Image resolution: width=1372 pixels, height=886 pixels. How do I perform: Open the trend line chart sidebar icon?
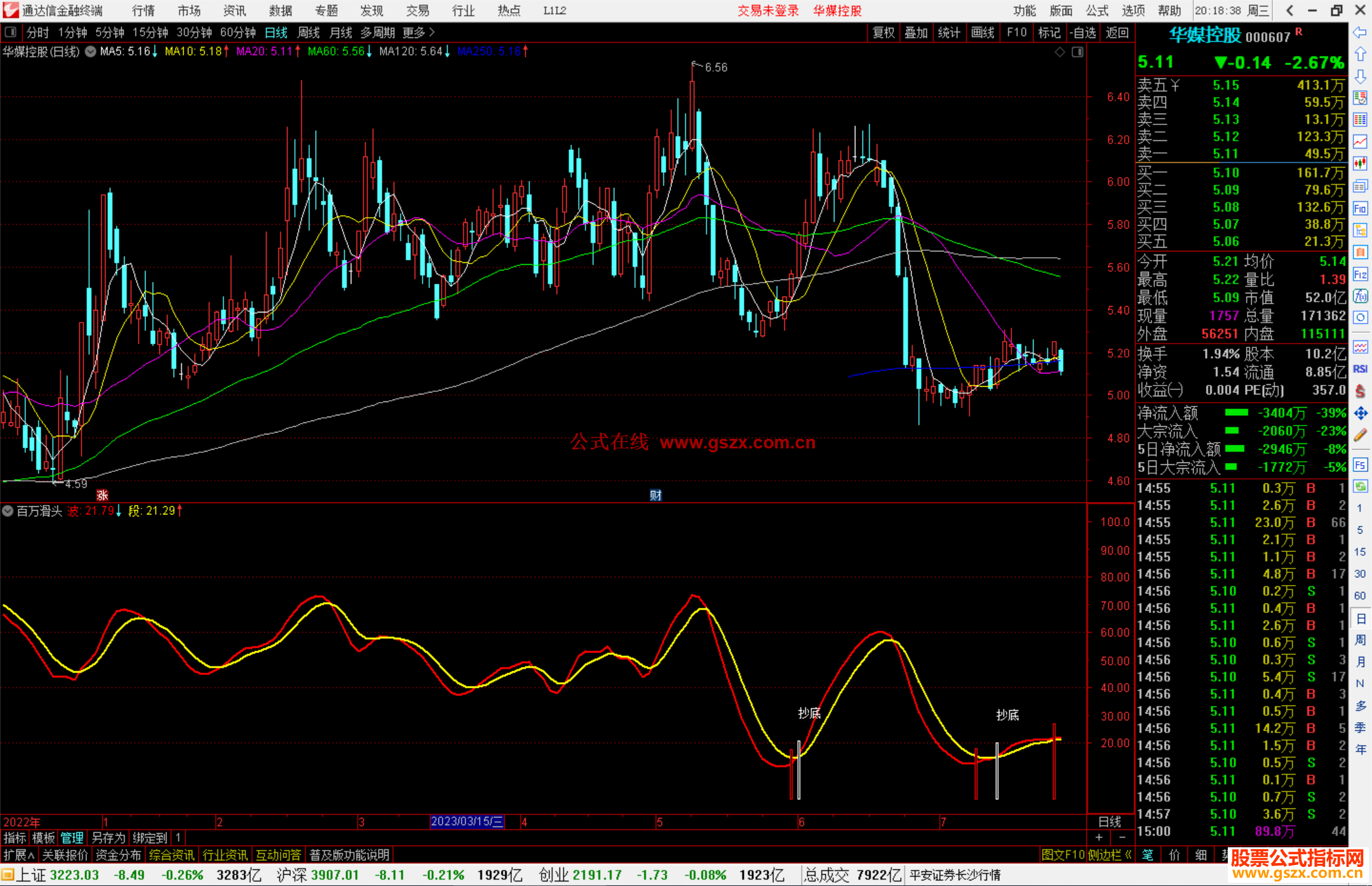pyautogui.click(x=1360, y=142)
